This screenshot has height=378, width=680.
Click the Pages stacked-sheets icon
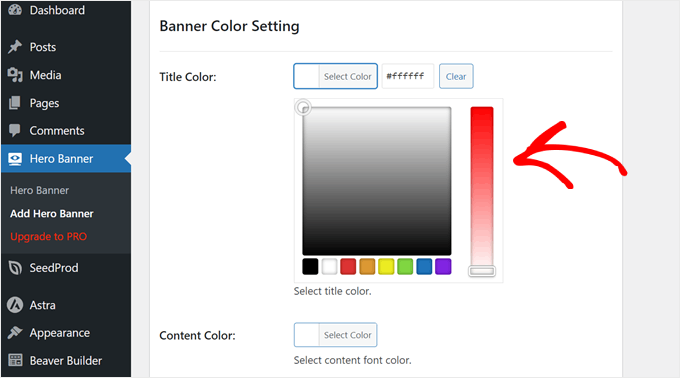(x=15, y=103)
